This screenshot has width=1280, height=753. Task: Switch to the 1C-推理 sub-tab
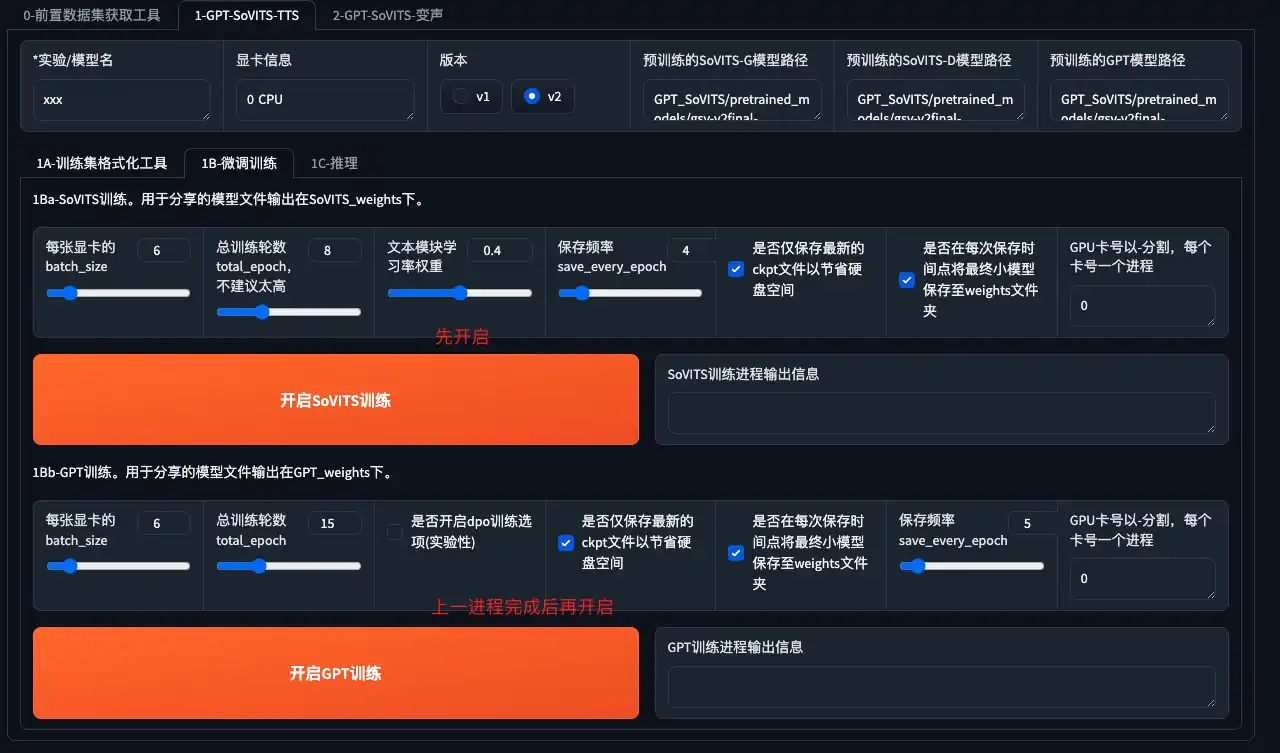tap(334, 162)
